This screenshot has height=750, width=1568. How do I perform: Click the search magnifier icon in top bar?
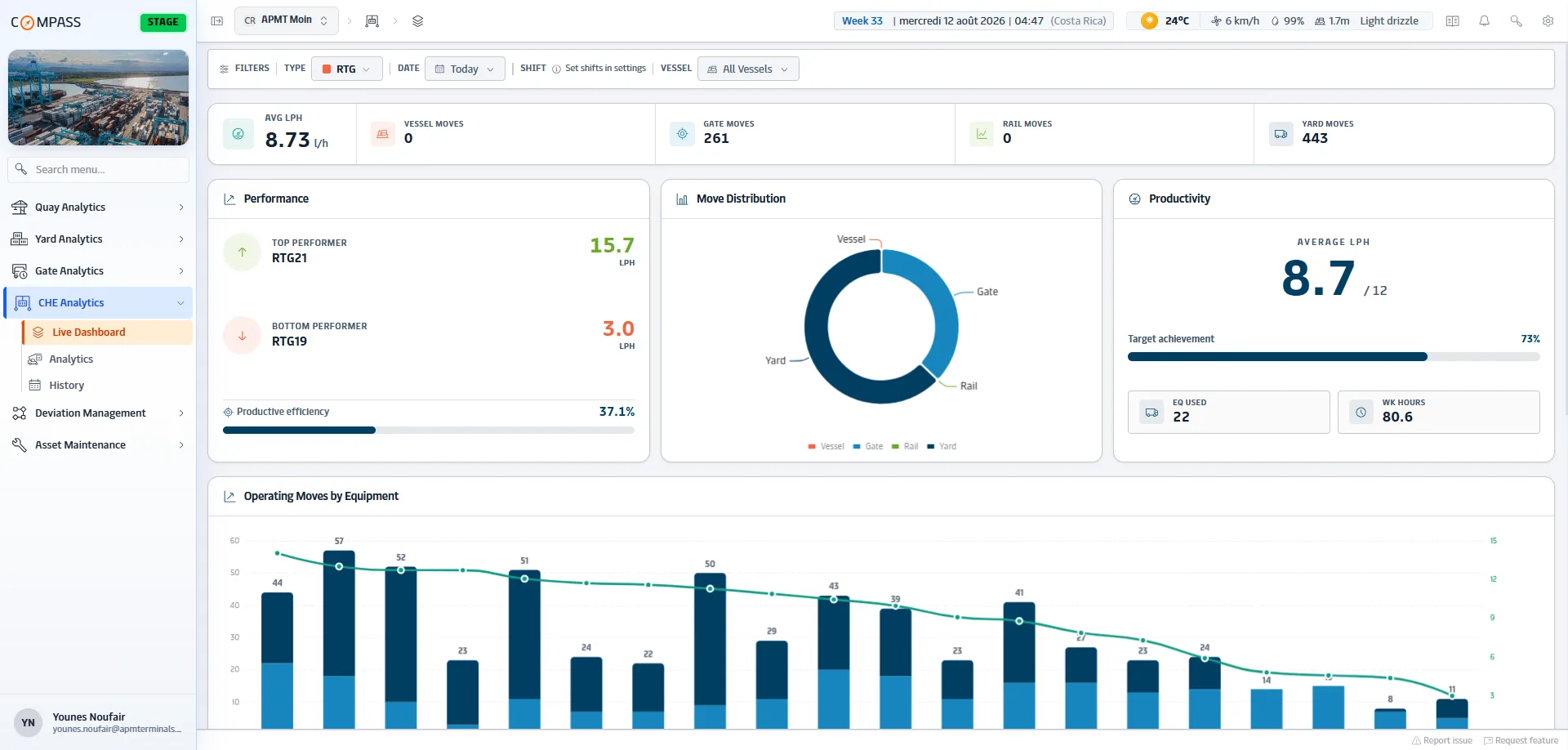1517,21
